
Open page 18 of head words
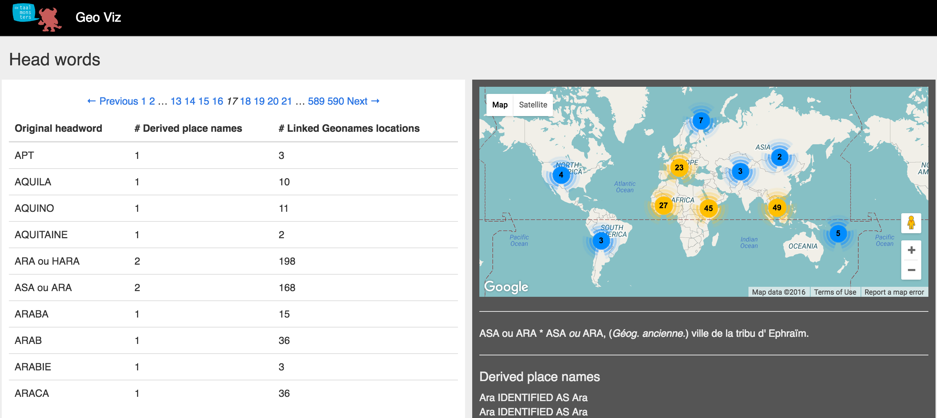click(245, 101)
